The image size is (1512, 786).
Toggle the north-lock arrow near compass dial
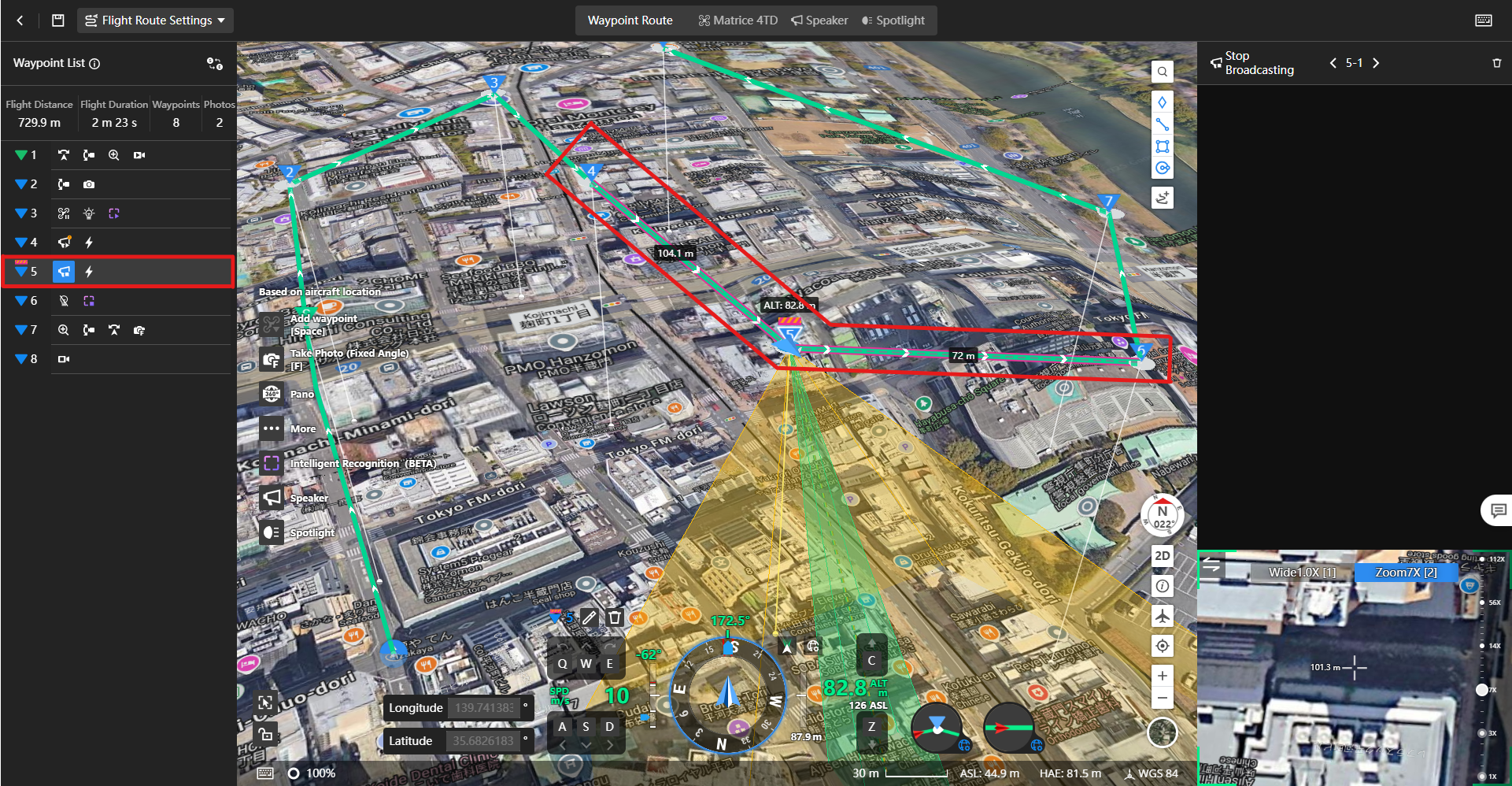[786, 647]
